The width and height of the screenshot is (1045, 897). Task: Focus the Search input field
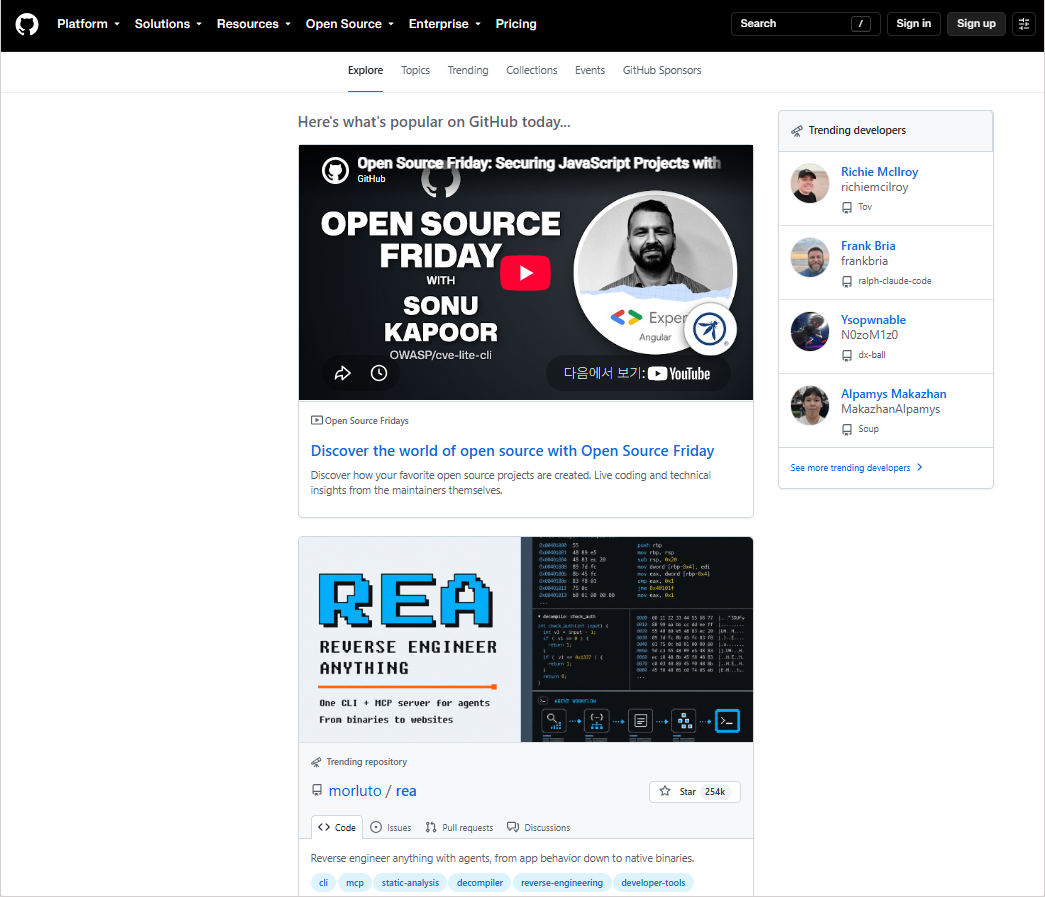[806, 24]
